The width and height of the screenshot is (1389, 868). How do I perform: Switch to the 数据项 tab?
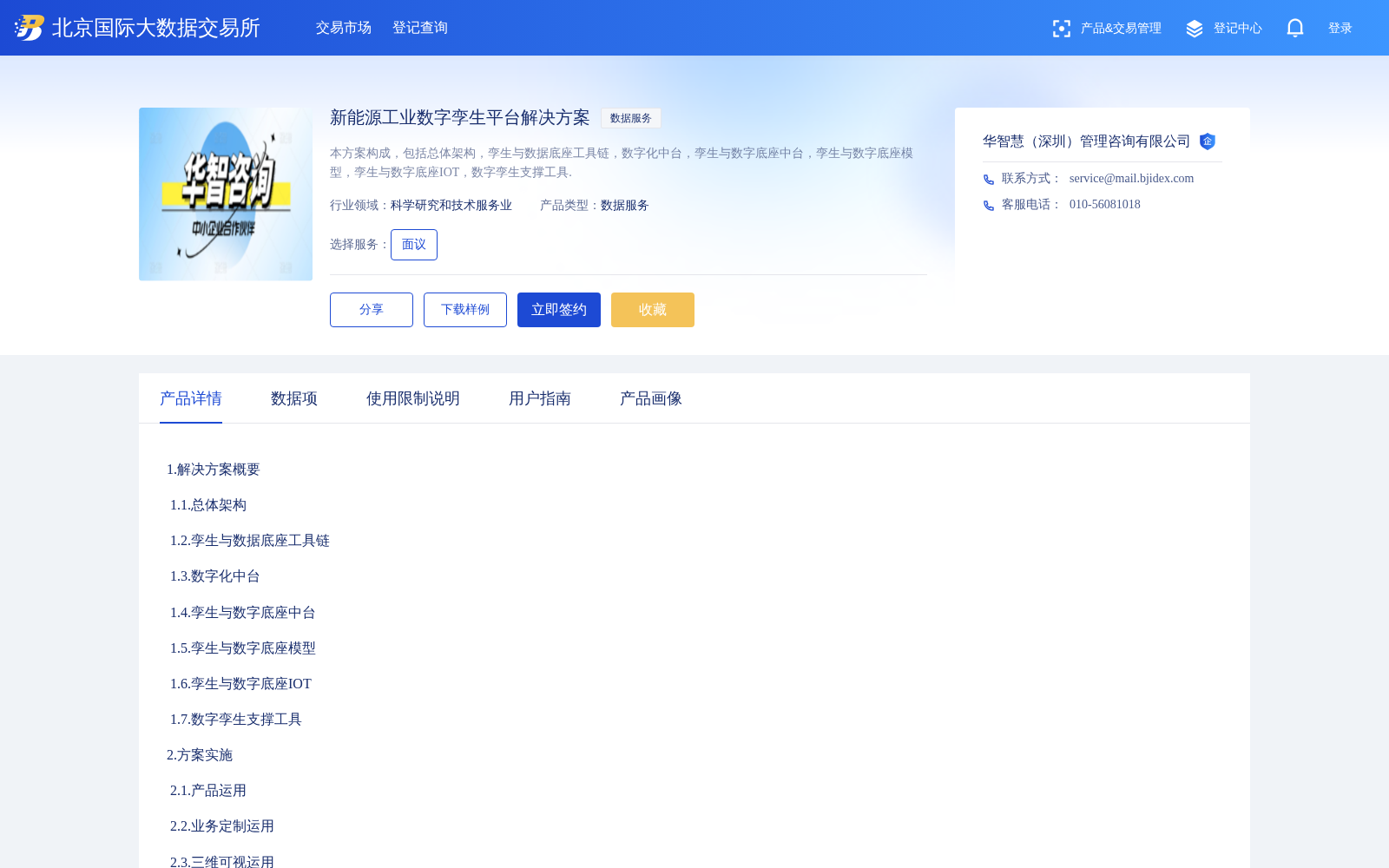point(294,398)
